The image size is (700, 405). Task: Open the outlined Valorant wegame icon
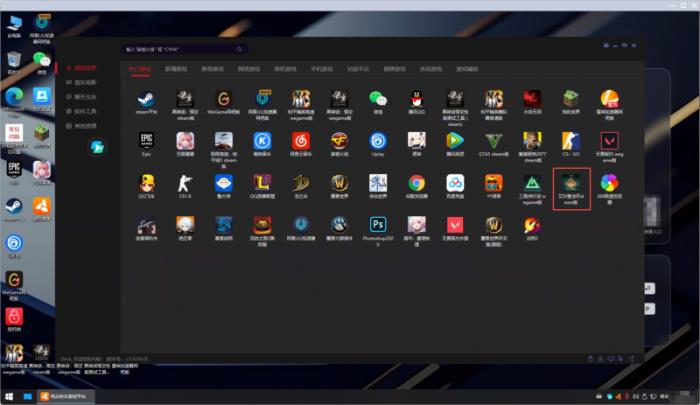609,141
